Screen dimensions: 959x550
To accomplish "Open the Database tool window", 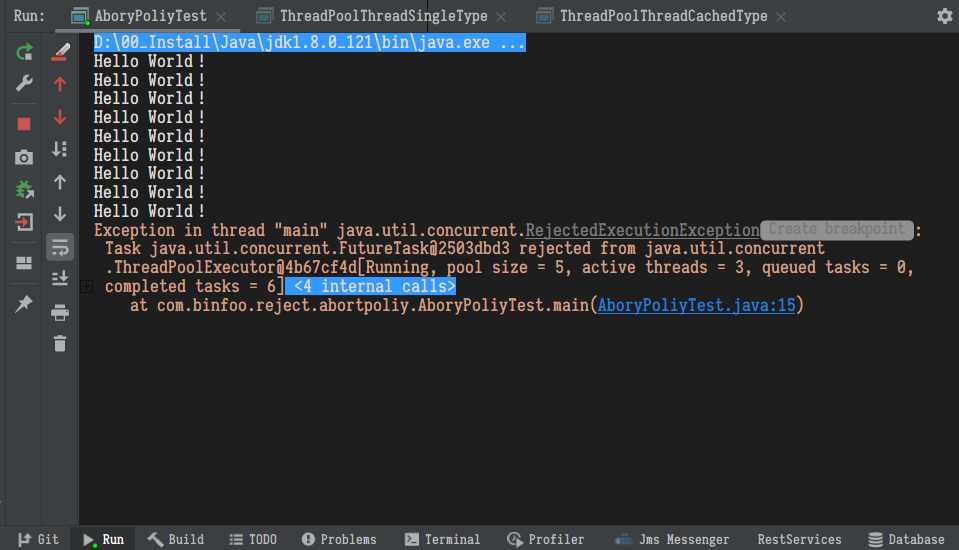I will click(x=906, y=539).
